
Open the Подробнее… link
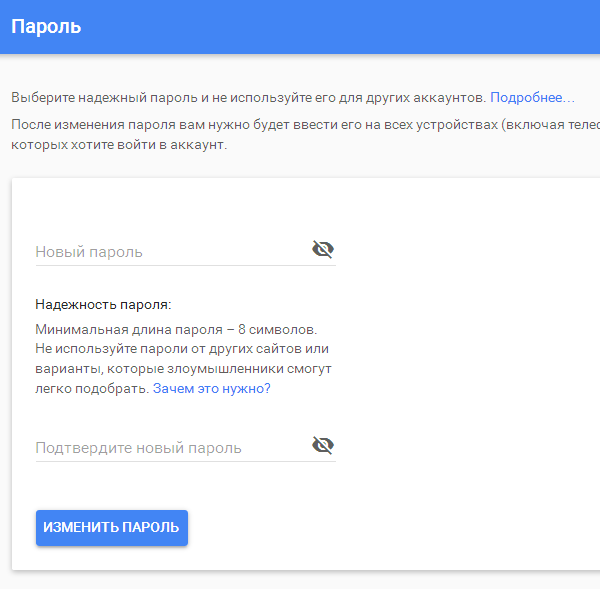click(532, 98)
